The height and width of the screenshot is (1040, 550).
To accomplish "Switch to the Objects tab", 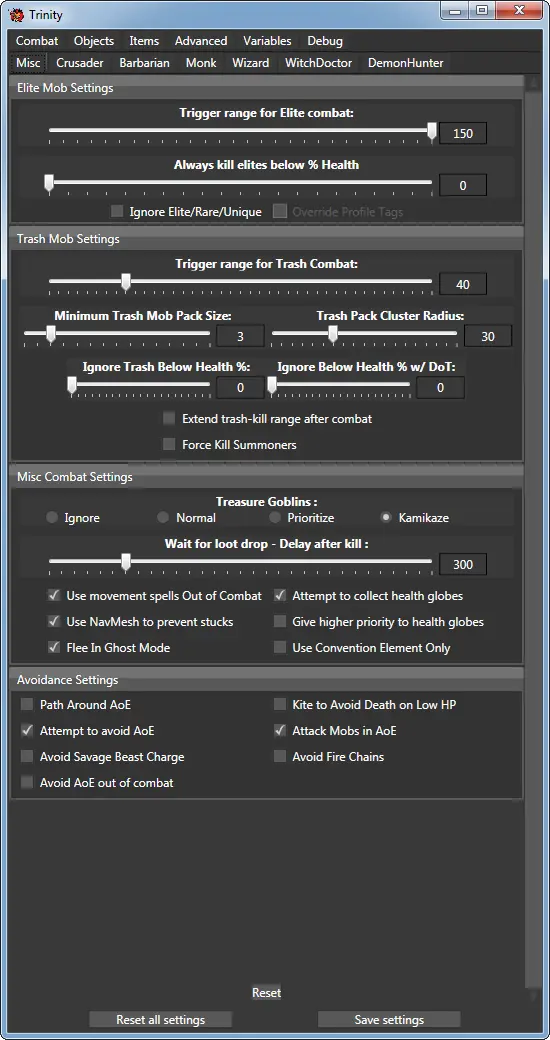I will pyautogui.click(x=94, y=40).
